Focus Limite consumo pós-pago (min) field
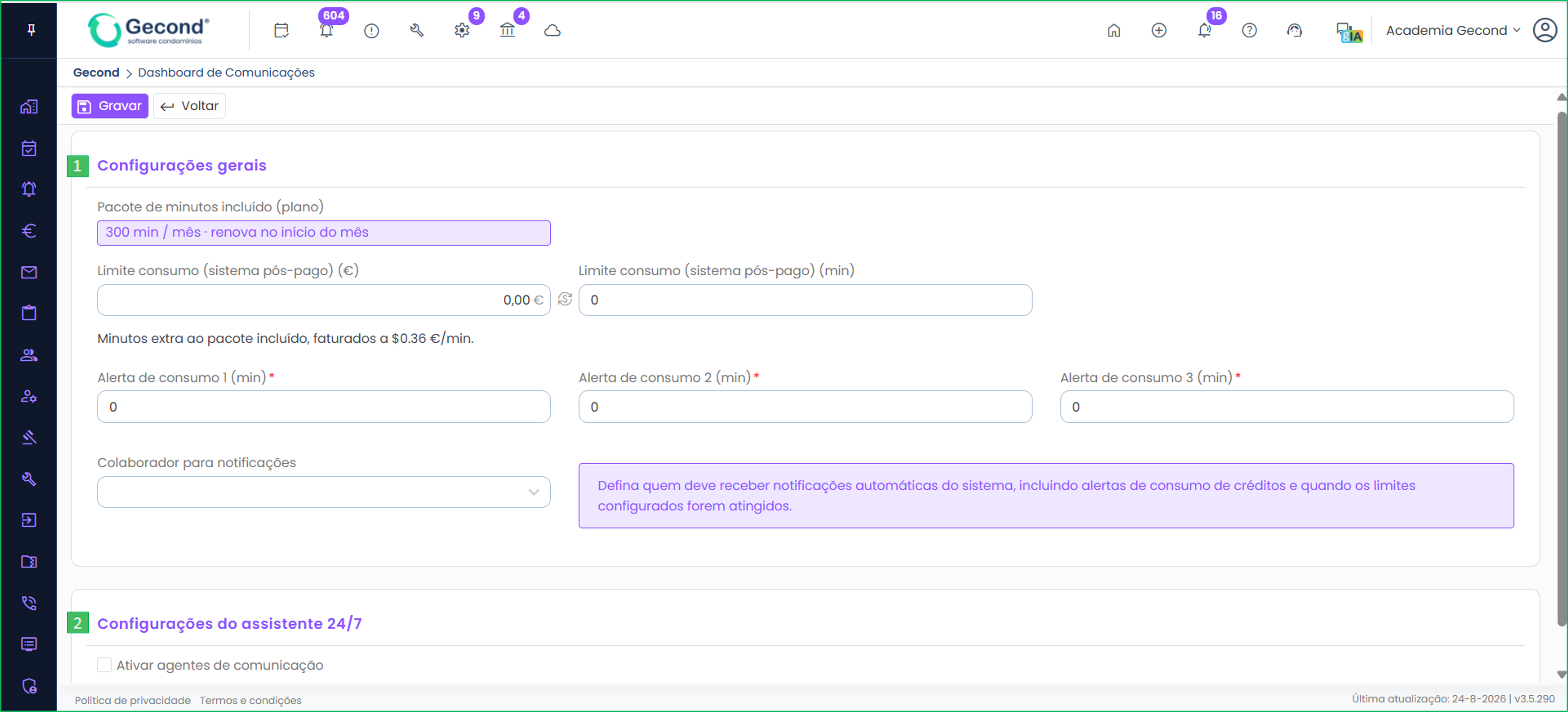Viewport: 1568px width, 712px height. [805, 300]
